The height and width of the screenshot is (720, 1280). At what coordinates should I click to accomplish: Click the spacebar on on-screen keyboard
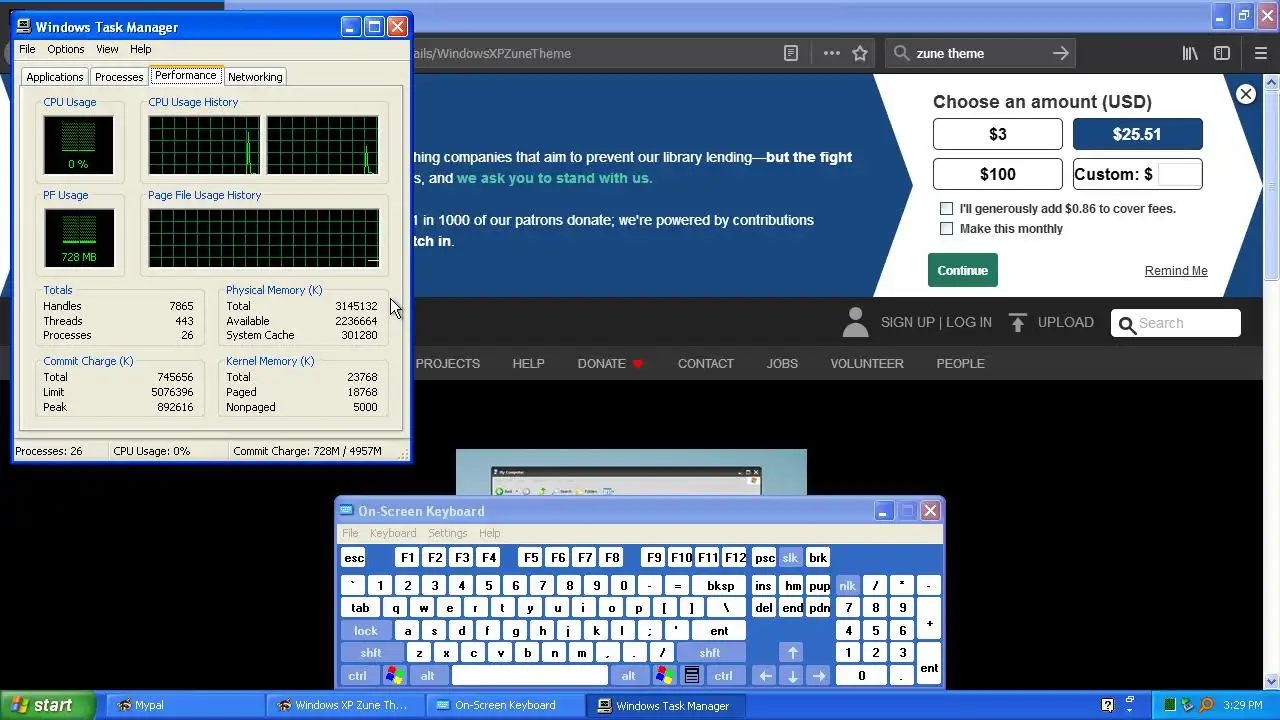(x=530, y=676)
